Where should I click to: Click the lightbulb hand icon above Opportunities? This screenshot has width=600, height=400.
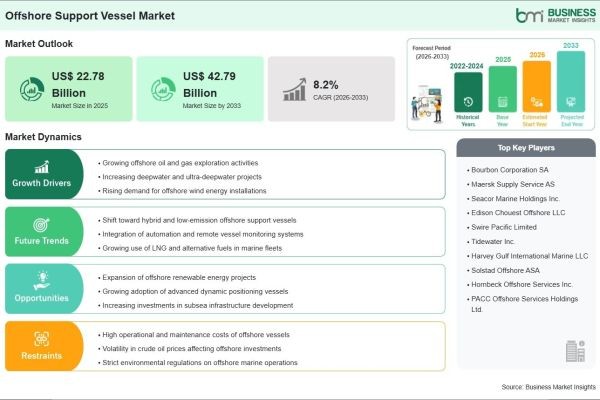pyautogui.click(x=41, y=281)
